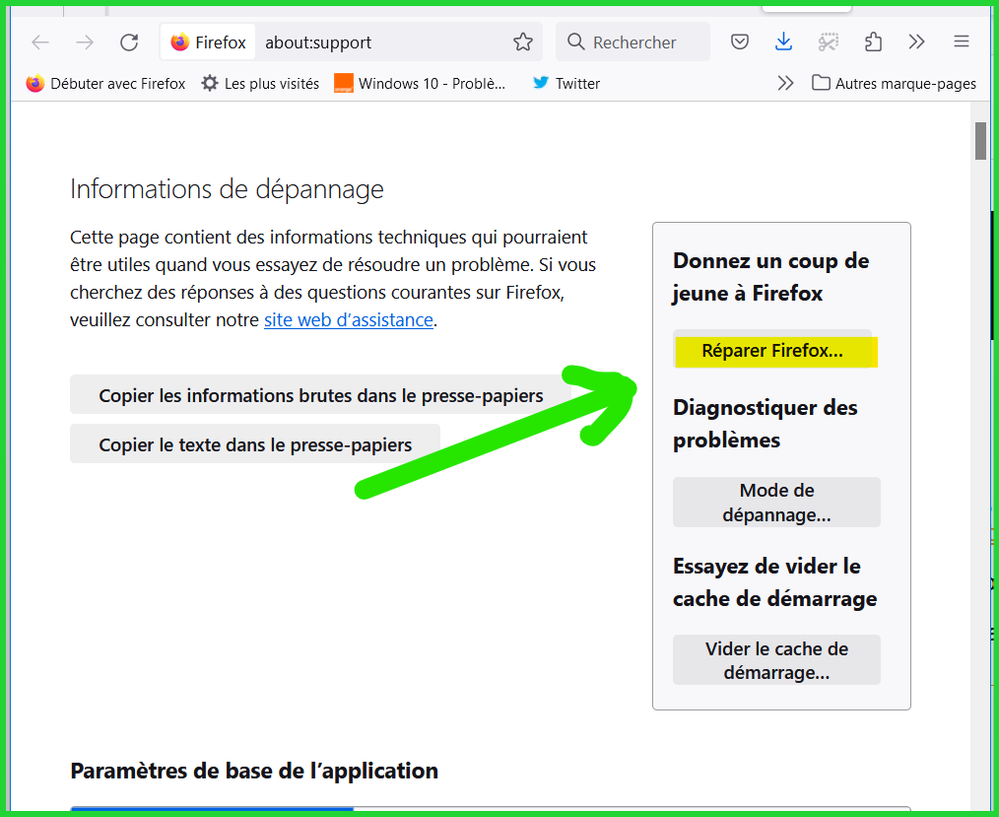Click the Diagnostiquer des problèmes heading
This screenshot has height=817, width=999.
pyautogui.click(x=765, y=424)
